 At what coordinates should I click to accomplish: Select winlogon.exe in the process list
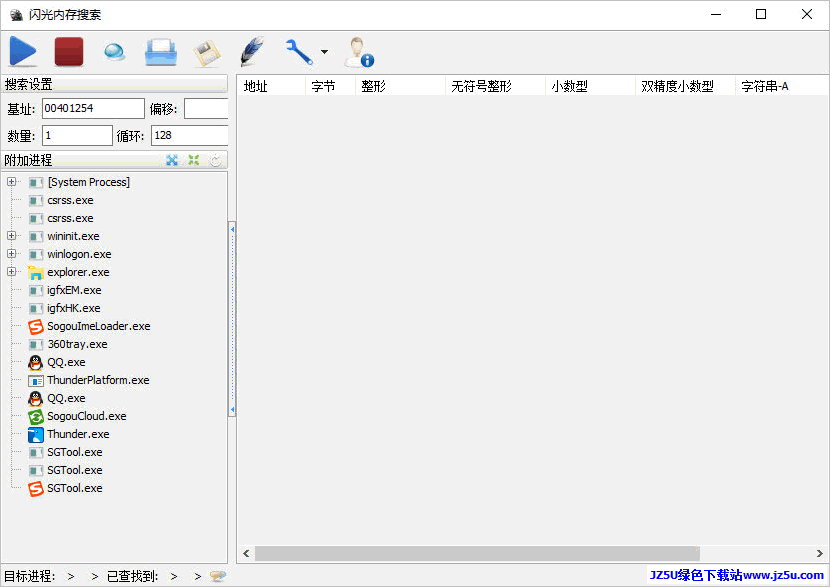point(79,254)
